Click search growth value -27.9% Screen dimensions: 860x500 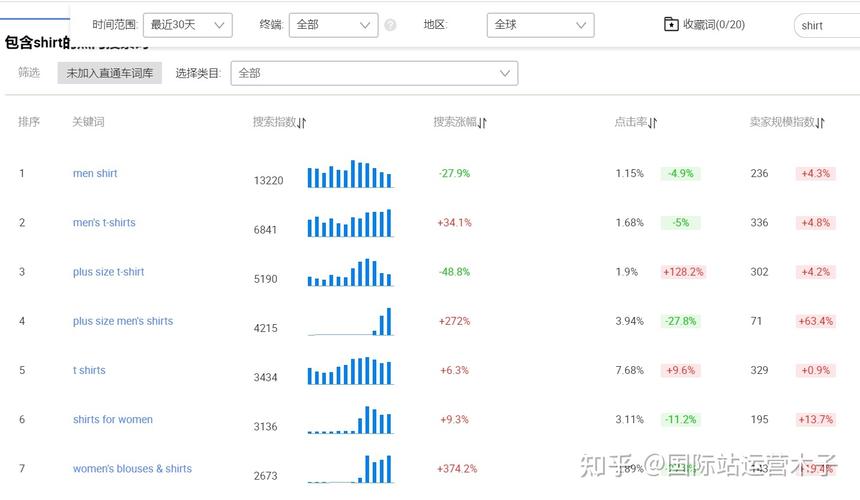pyautogui.click(x=454, y=173)
